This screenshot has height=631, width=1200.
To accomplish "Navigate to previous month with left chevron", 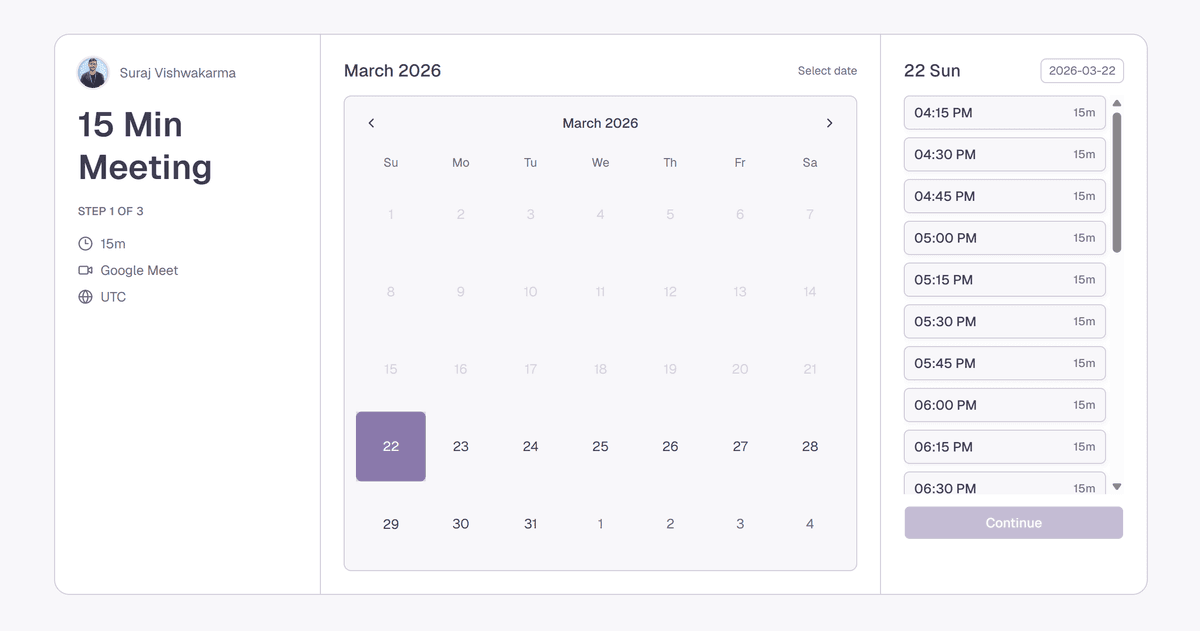I will click(x=371, y=123).
